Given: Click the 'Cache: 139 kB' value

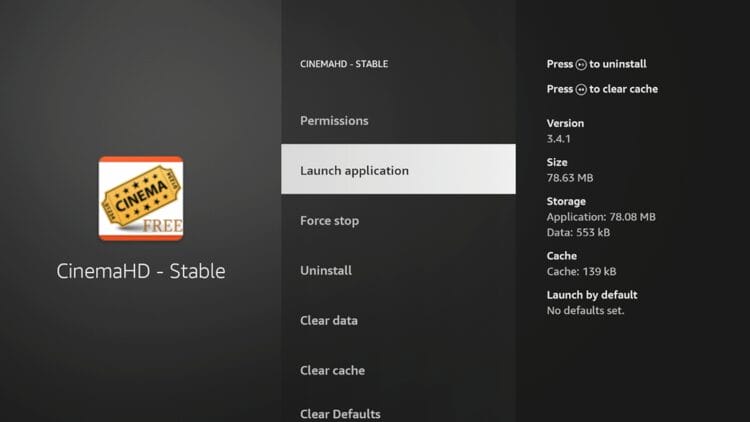Looking at the screenshot, I should click(x=583, y=271).
